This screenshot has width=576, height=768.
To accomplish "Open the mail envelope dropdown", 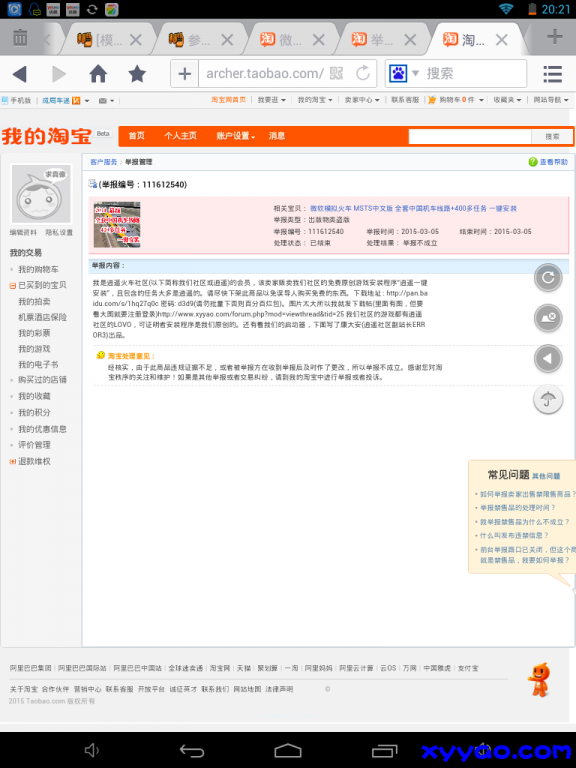I will point(106,100).
